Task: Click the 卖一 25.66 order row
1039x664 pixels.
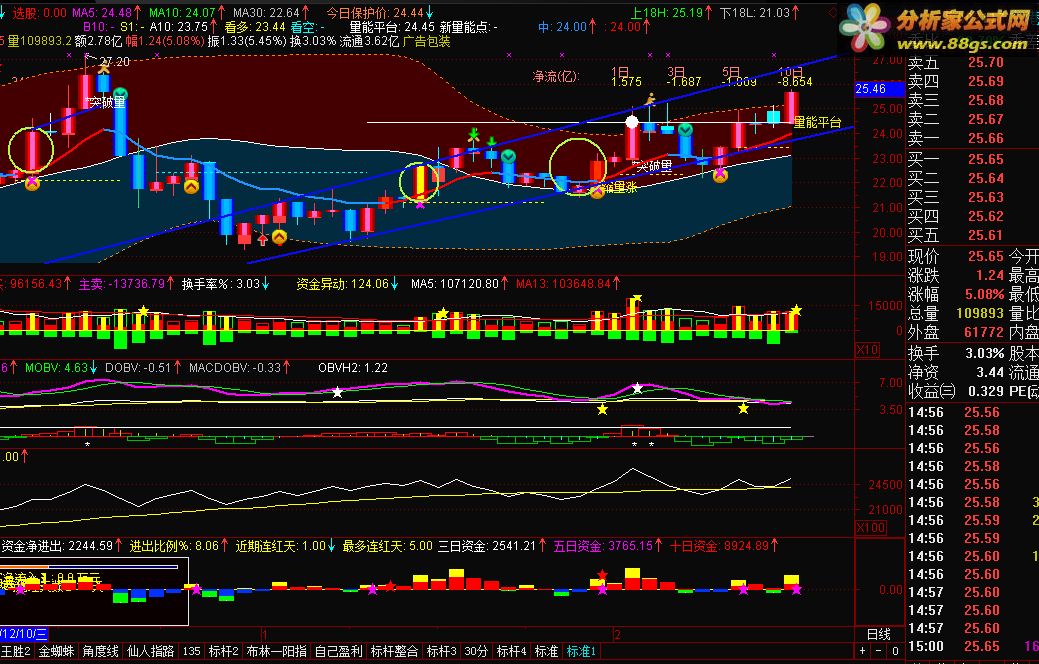Action: tap(956, 138)
